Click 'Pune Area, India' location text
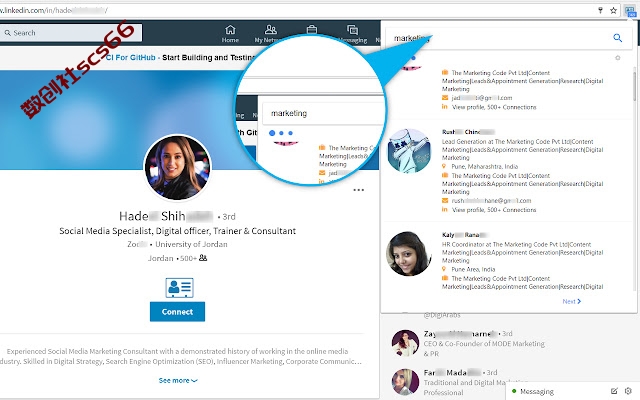Screen dimensions: 640x400 tap(473, 269)
